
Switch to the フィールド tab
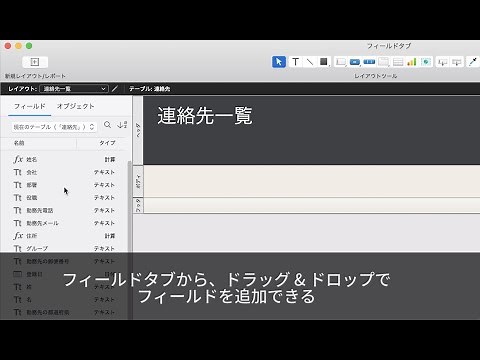[29, 106]
